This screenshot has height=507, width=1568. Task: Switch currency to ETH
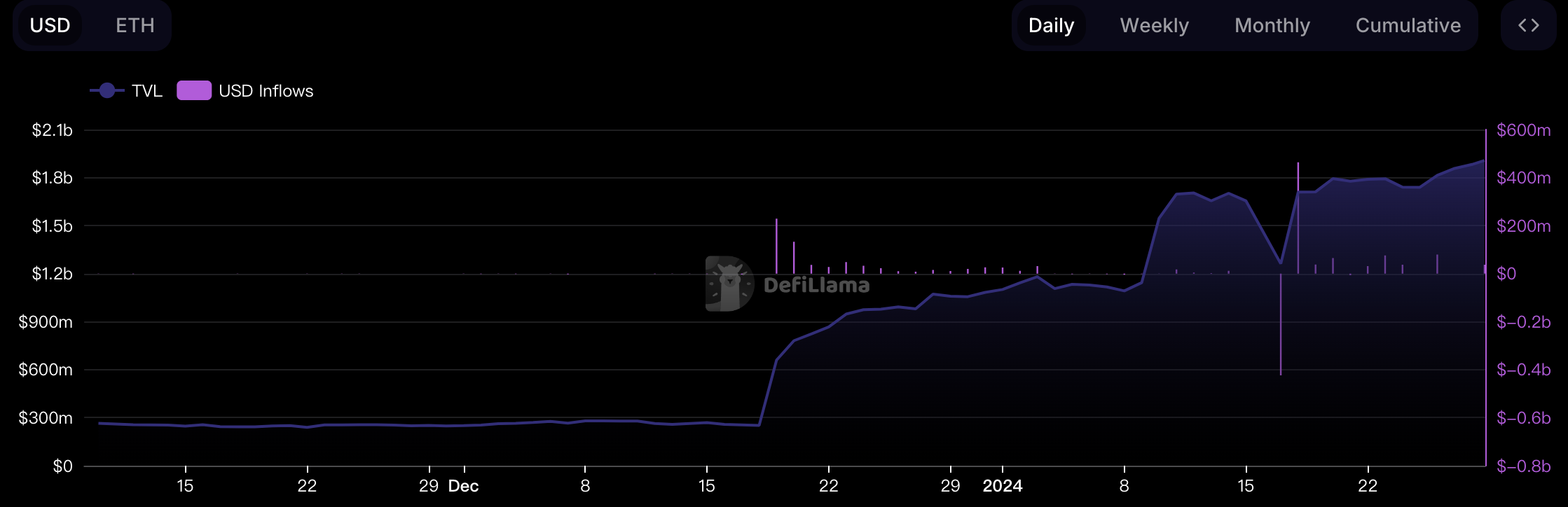coord(135,26)
